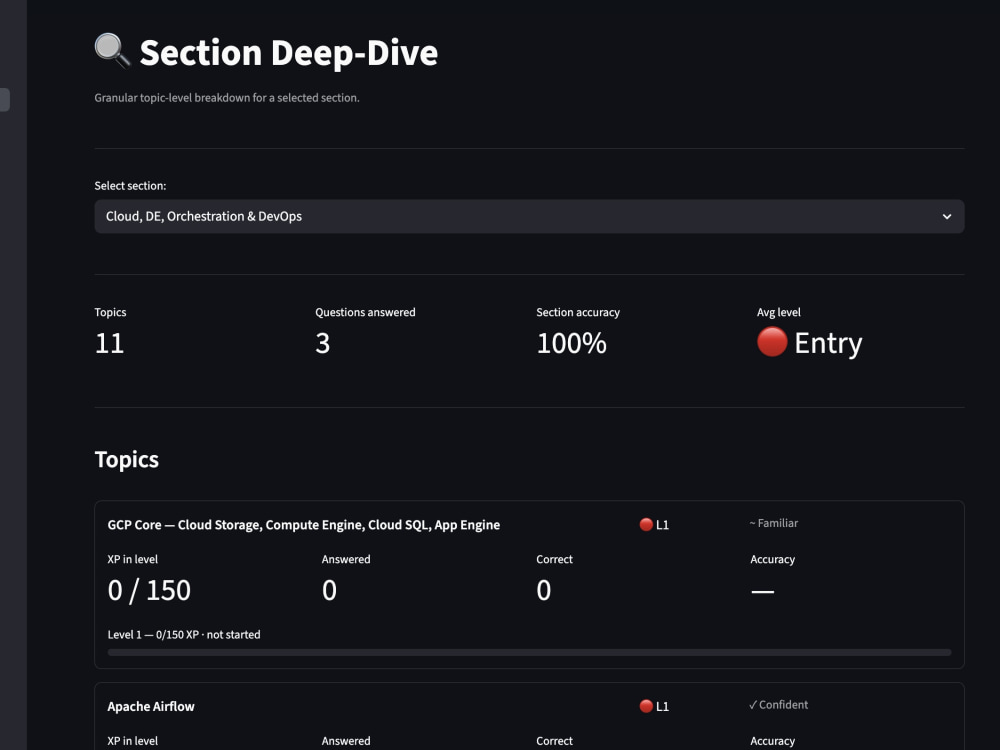Click the GCP Core level progress bar
This screenshot has width=1000, height=750.
(x=529, y=652)
